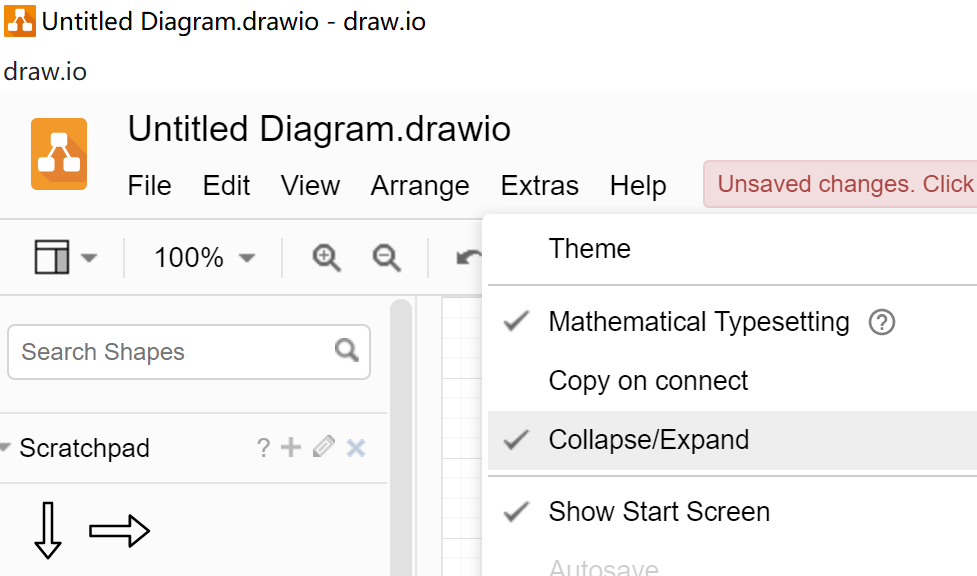Open the View menu
The height and width of the screenshot is (576, 977).
pyautogui.click(x=310, y=186)
